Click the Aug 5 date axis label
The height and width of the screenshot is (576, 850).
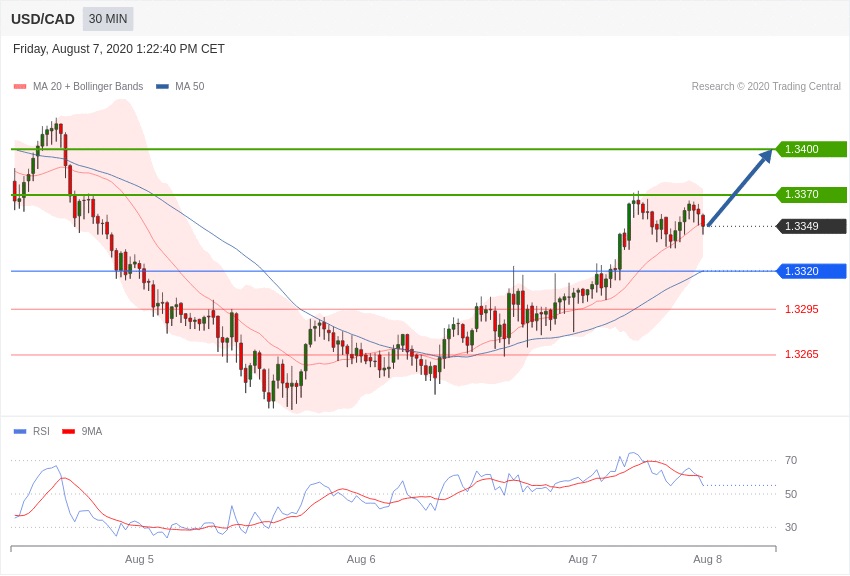[139, 559]
